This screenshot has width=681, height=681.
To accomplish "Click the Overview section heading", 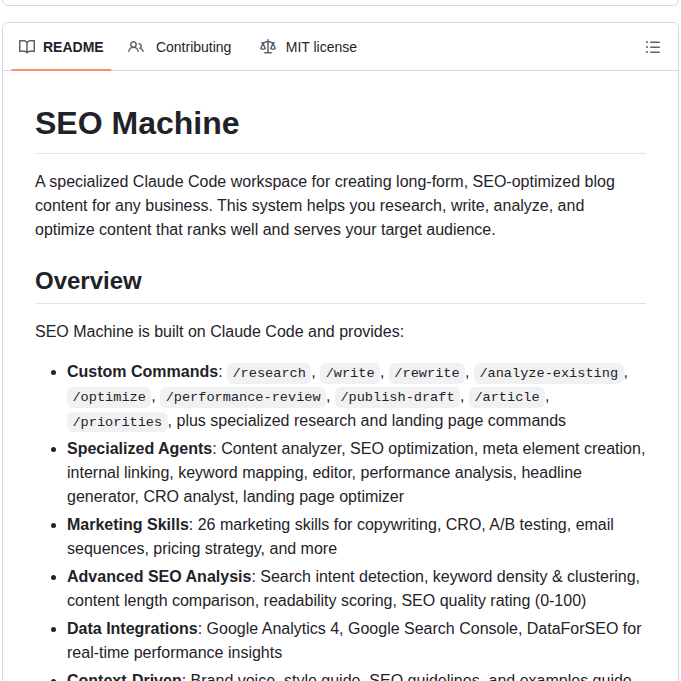I will [x=88, y=281].
